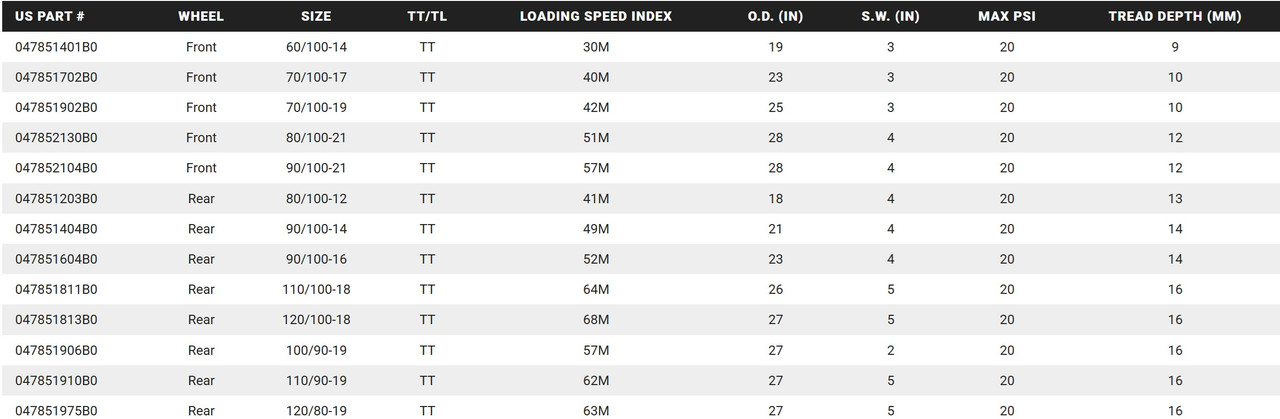The image size is (1280, 419).
Task: Click the WHEEL column header
Action: click(201, 17)
